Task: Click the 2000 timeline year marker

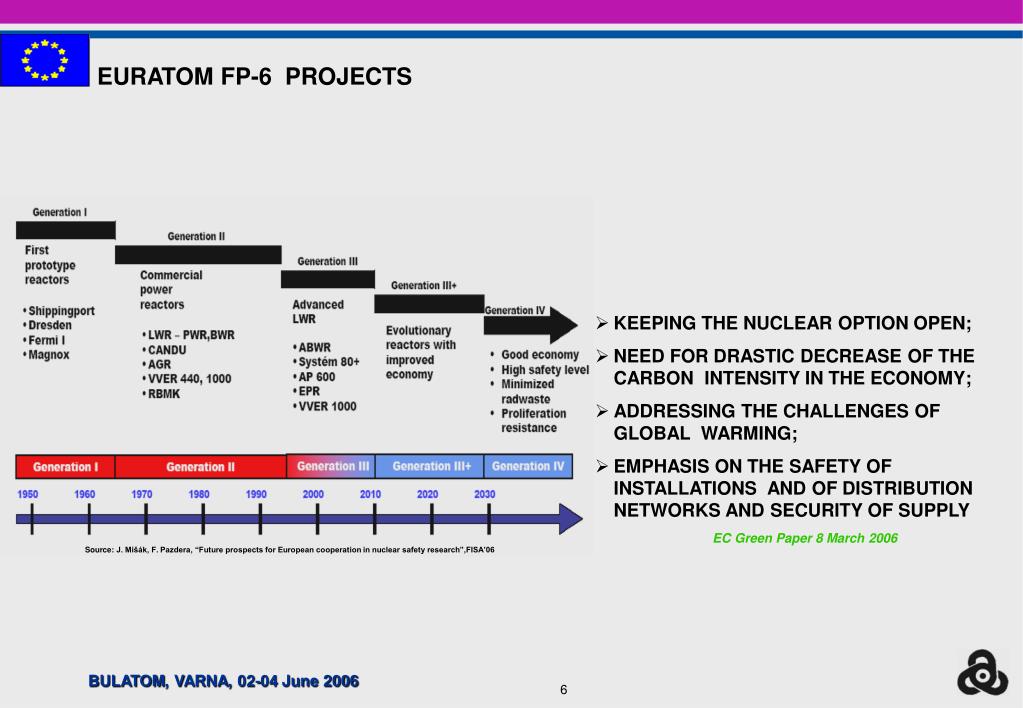Action: pos(313,494)
